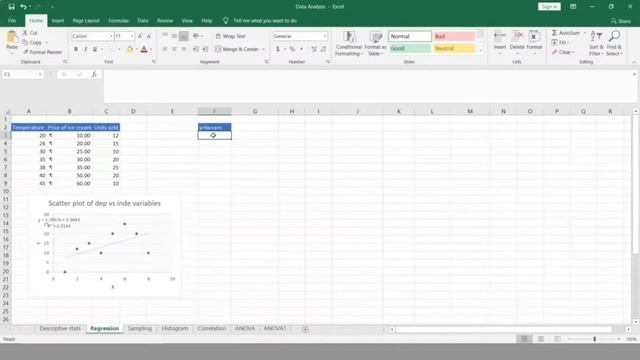Apply the yellow fill color bucket
The width and height of the screenshot is (640, 360).
[130, 49]
